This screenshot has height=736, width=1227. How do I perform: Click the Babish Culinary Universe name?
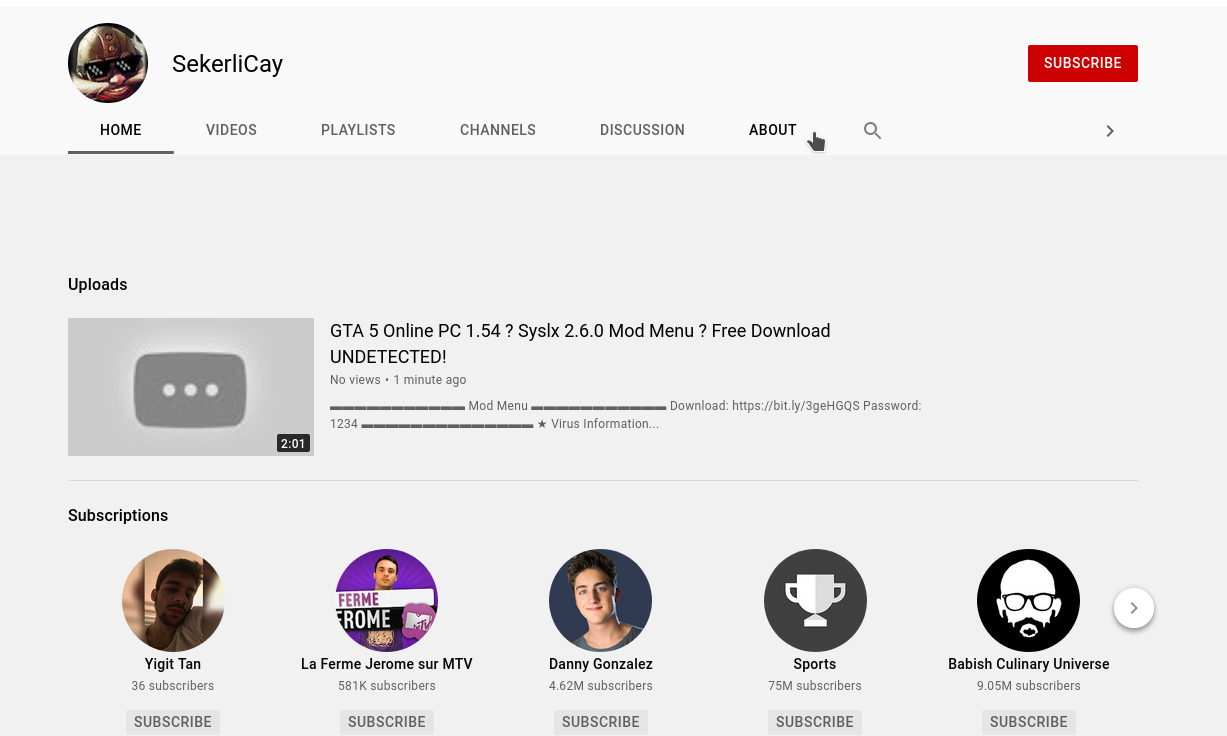point(1029,664)
